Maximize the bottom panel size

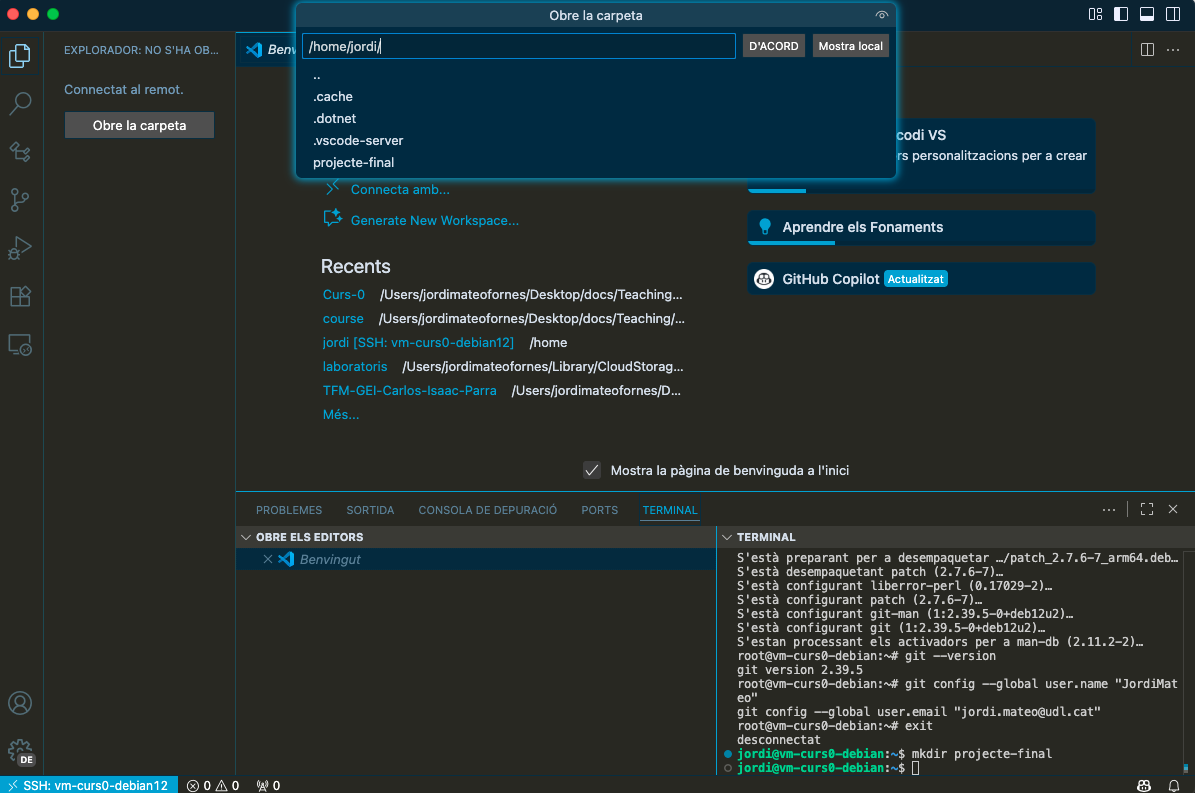[1147, 510]
